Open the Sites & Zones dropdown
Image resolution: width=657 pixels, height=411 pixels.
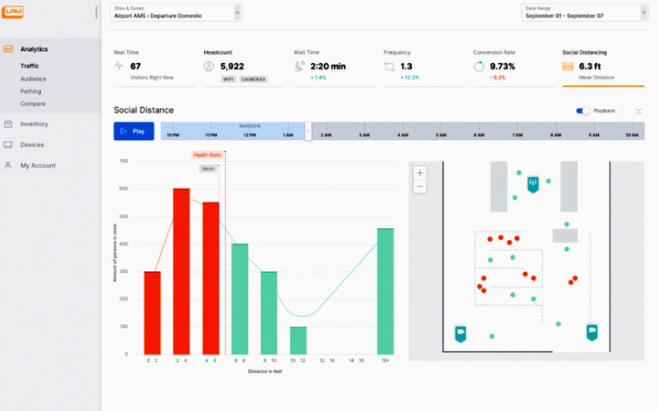176,12
